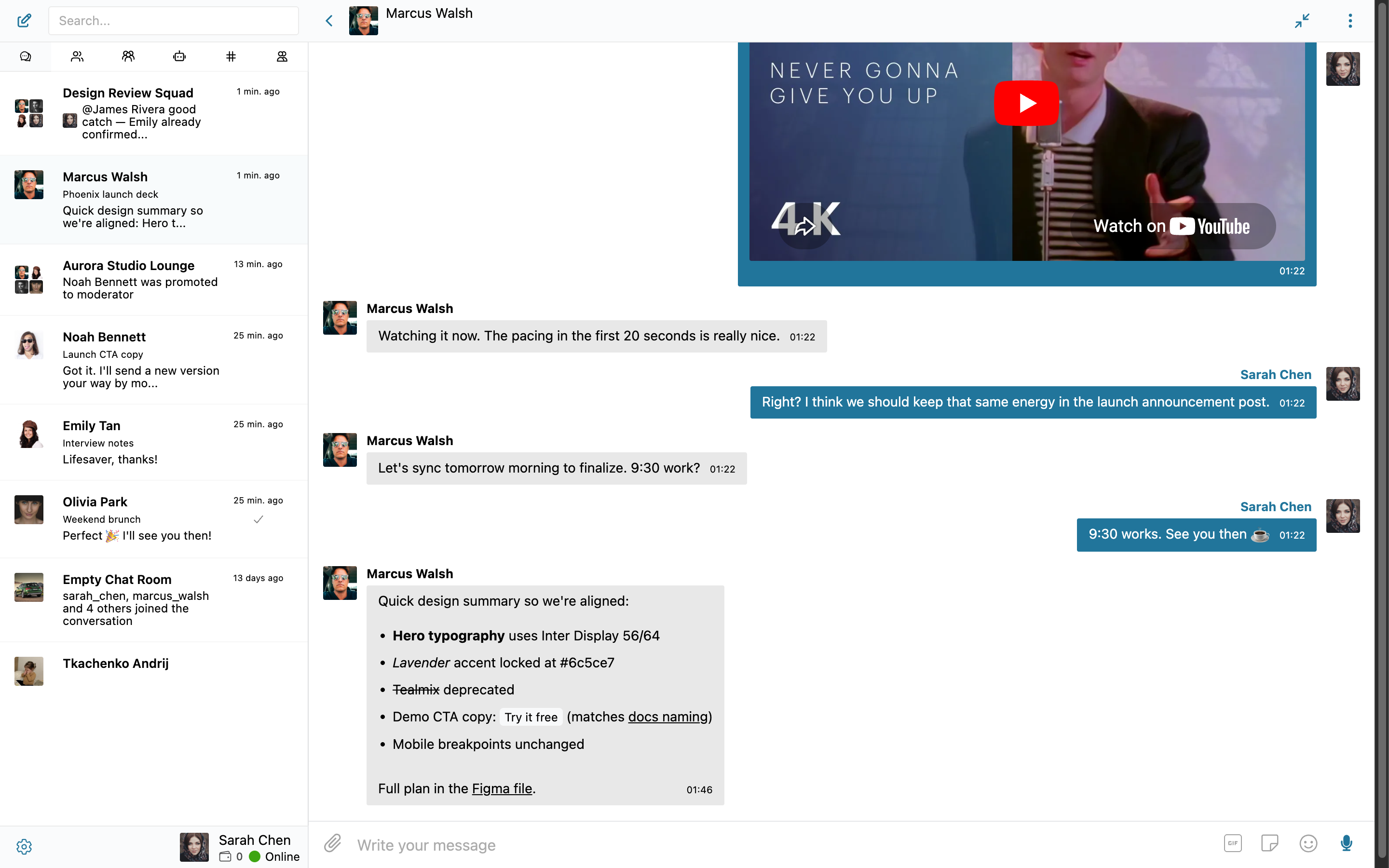This screenshot has width=1389, height=868.
Task: Click Olivia Park's read checkmark icon
Action: coord(259,519)
